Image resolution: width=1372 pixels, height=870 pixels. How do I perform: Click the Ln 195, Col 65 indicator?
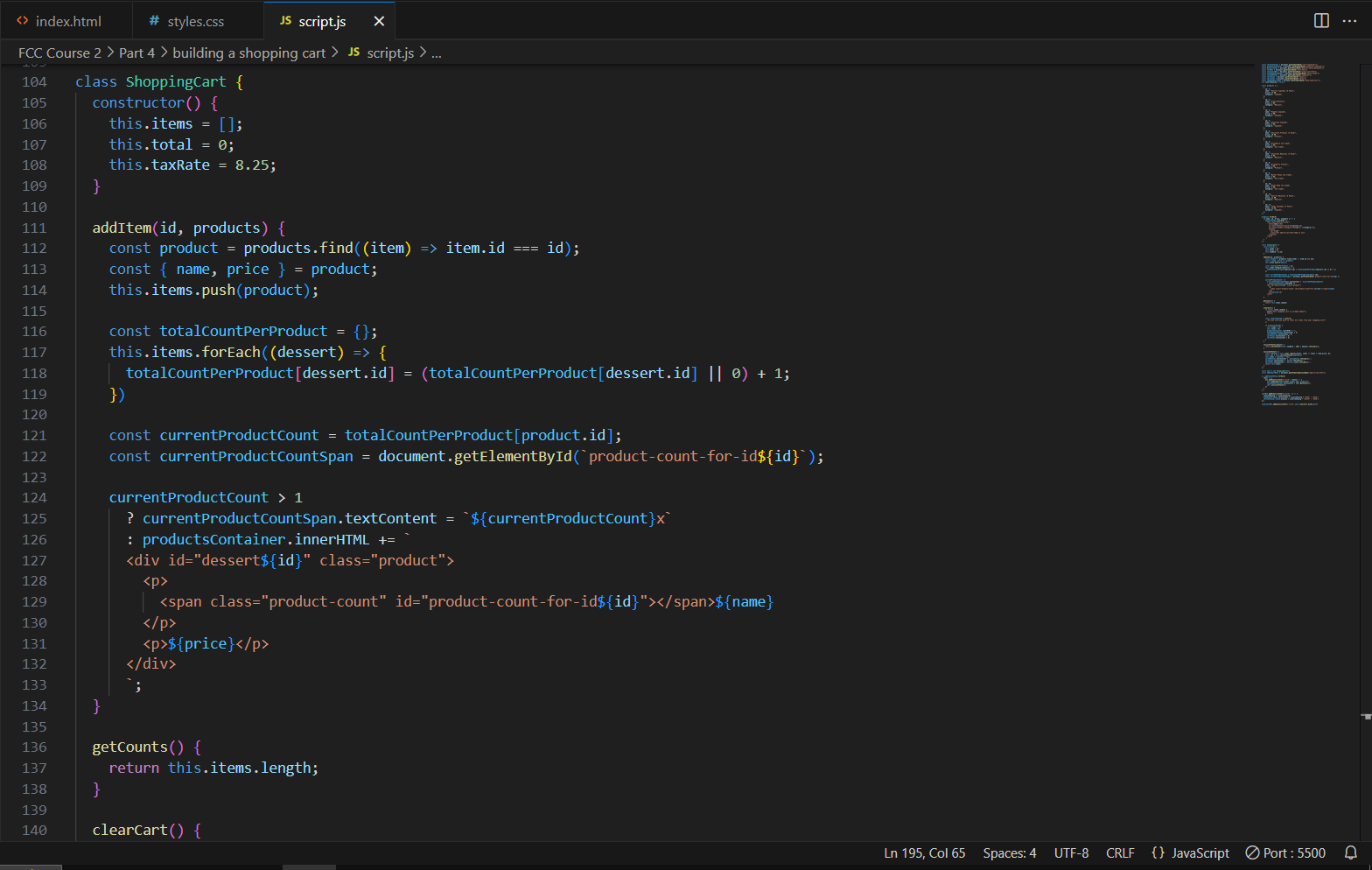click(924, 852)
